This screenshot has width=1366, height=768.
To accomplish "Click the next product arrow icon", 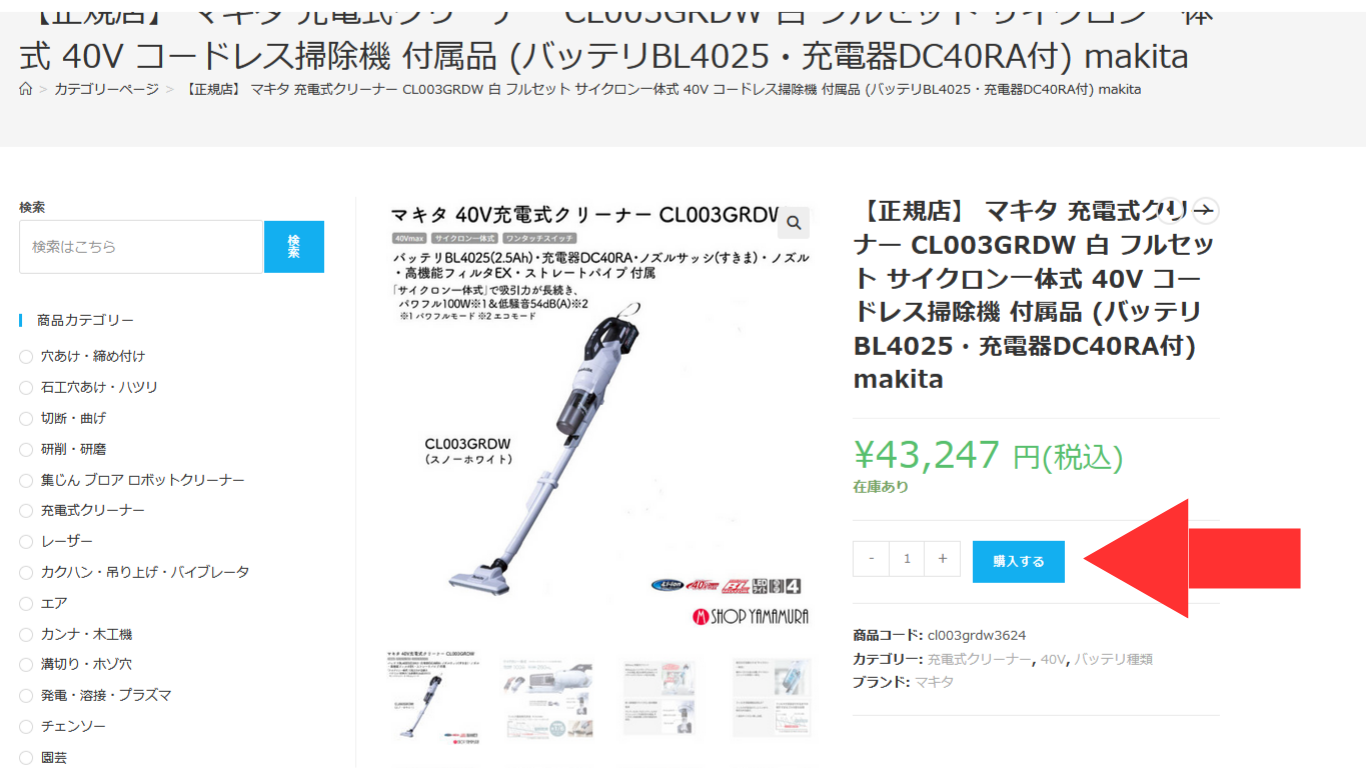I will click(x=1206, y=210).
